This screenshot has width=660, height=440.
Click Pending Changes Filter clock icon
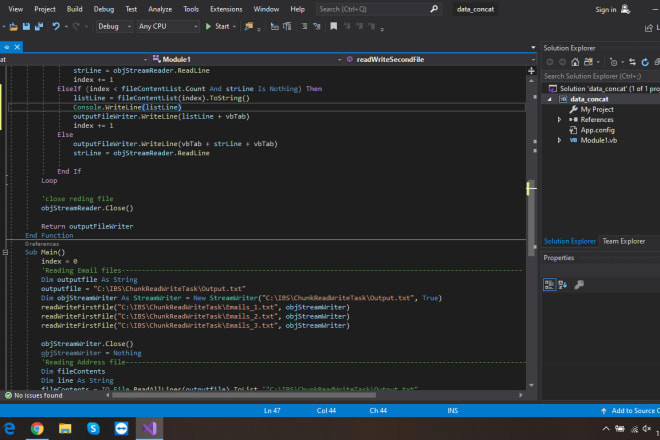(x=614, y=62)
